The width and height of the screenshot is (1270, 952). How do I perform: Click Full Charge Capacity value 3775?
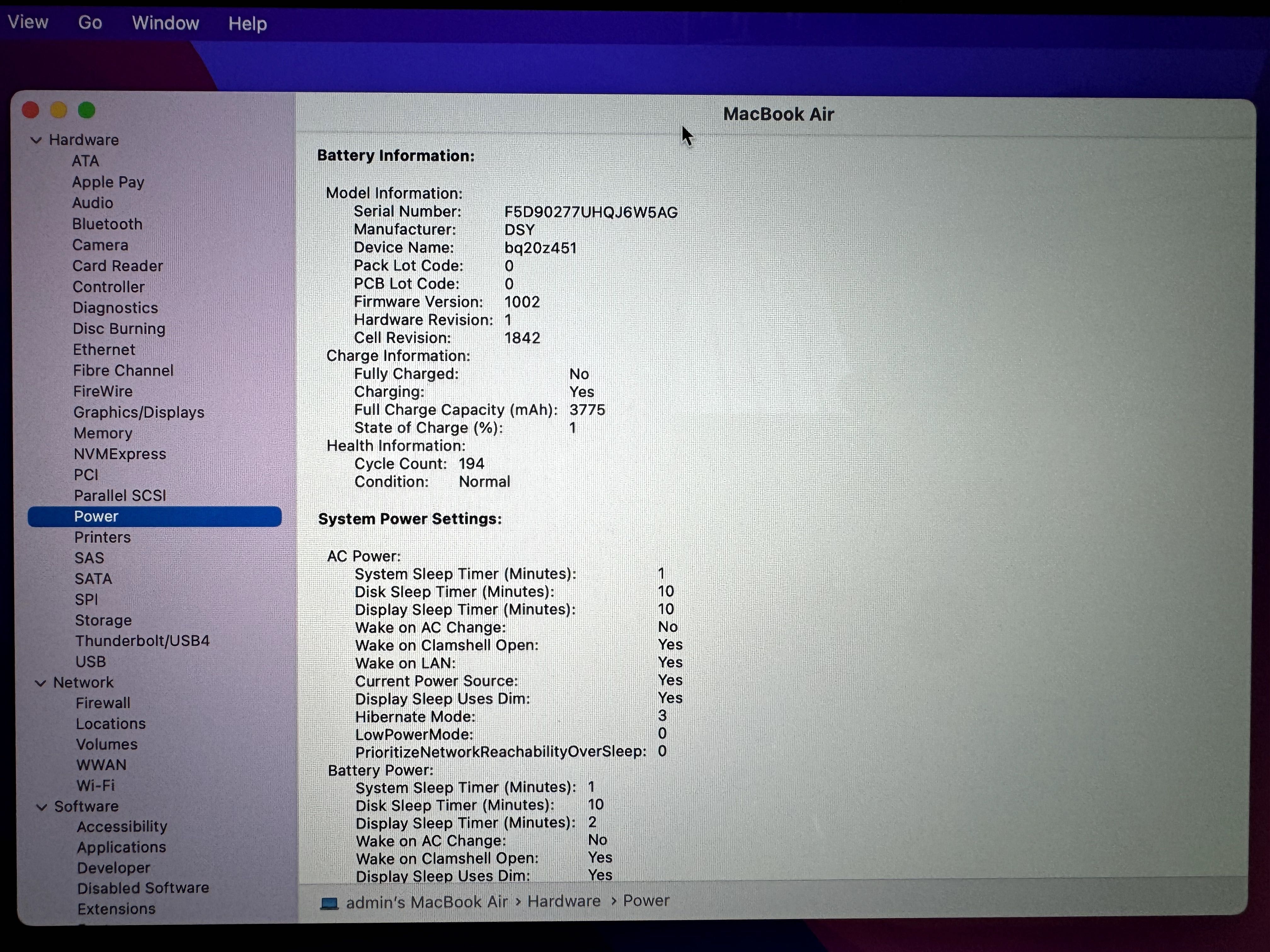[x=587, y=410]
